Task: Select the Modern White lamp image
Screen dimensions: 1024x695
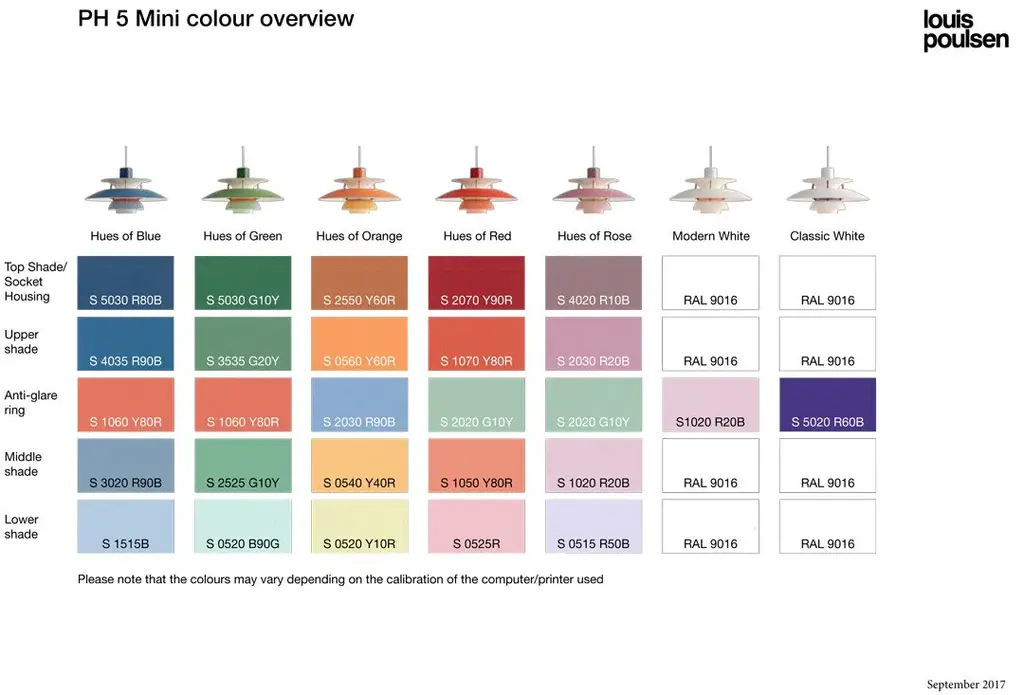Action: pyautogui.click(x=711, y=186)
